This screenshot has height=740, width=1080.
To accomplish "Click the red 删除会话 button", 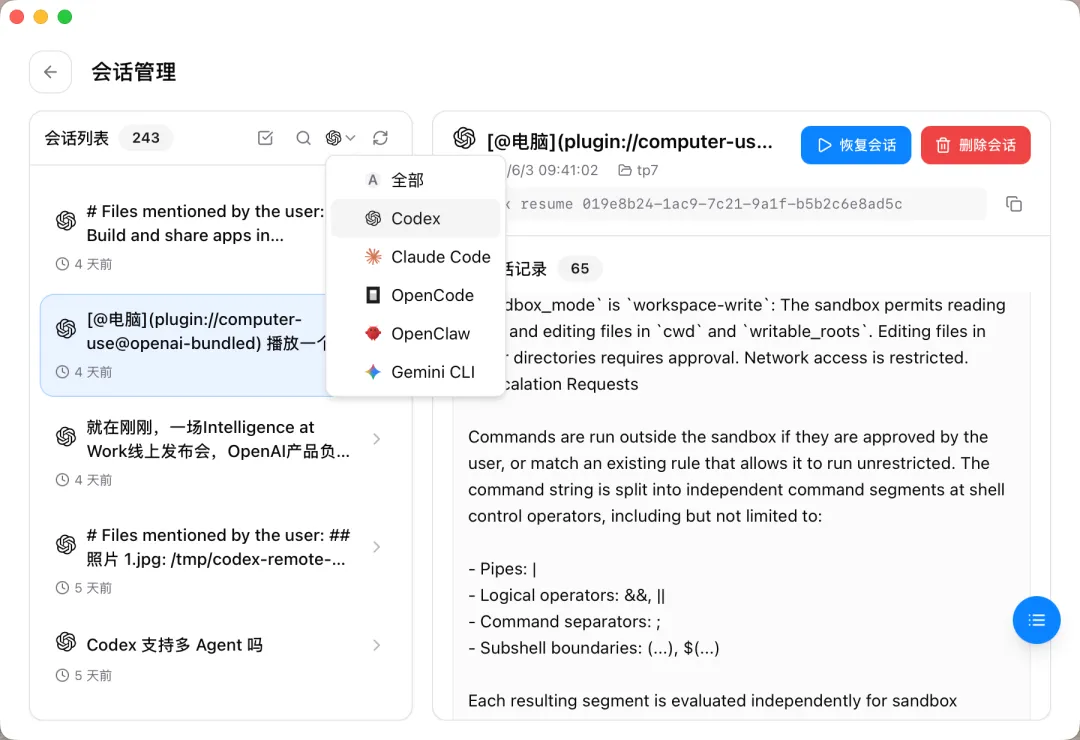I will tap(975, 145).
